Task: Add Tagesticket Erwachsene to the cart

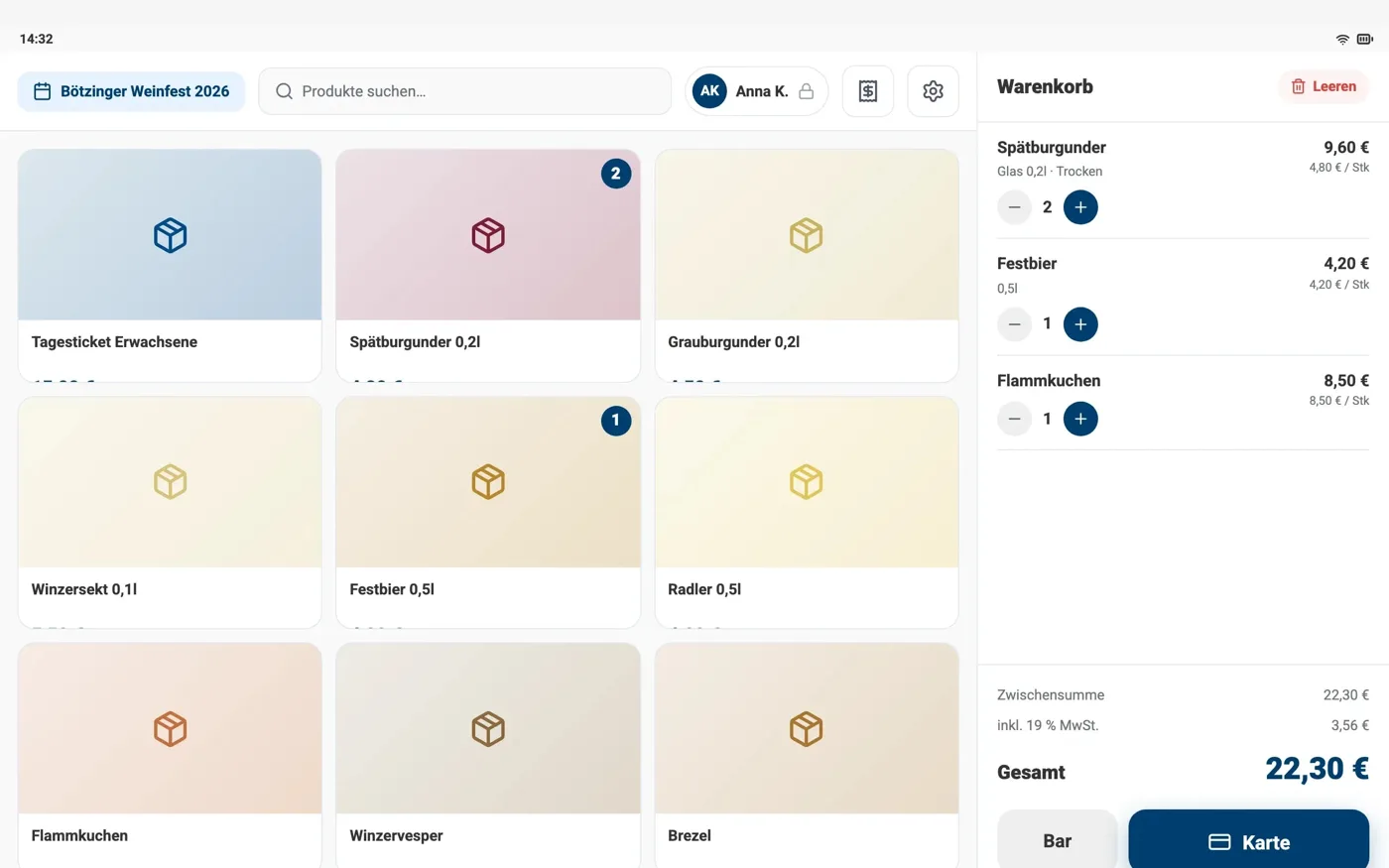Action: [x=170, y=266]
